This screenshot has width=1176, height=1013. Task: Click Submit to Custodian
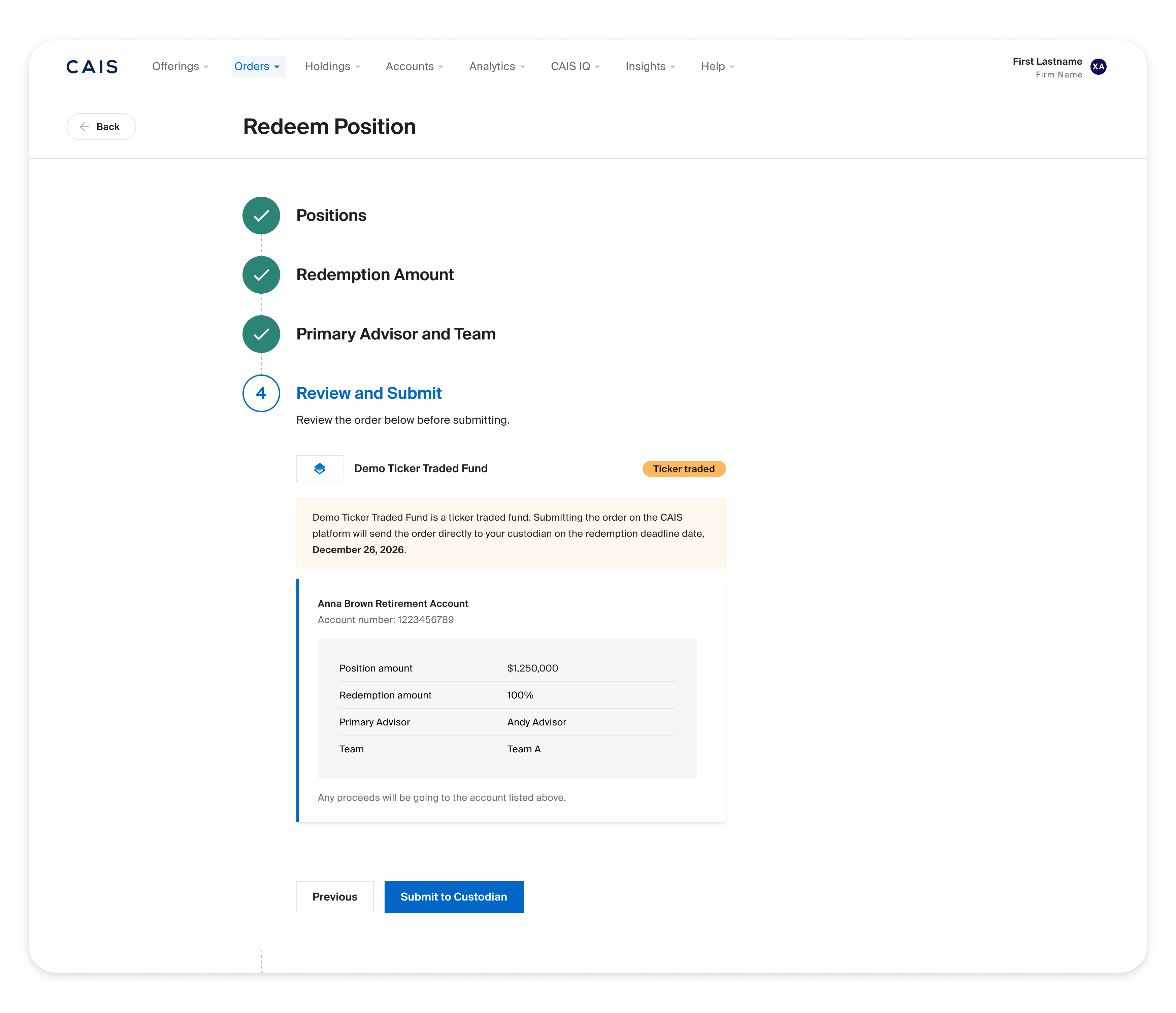(x=454, y=897)
